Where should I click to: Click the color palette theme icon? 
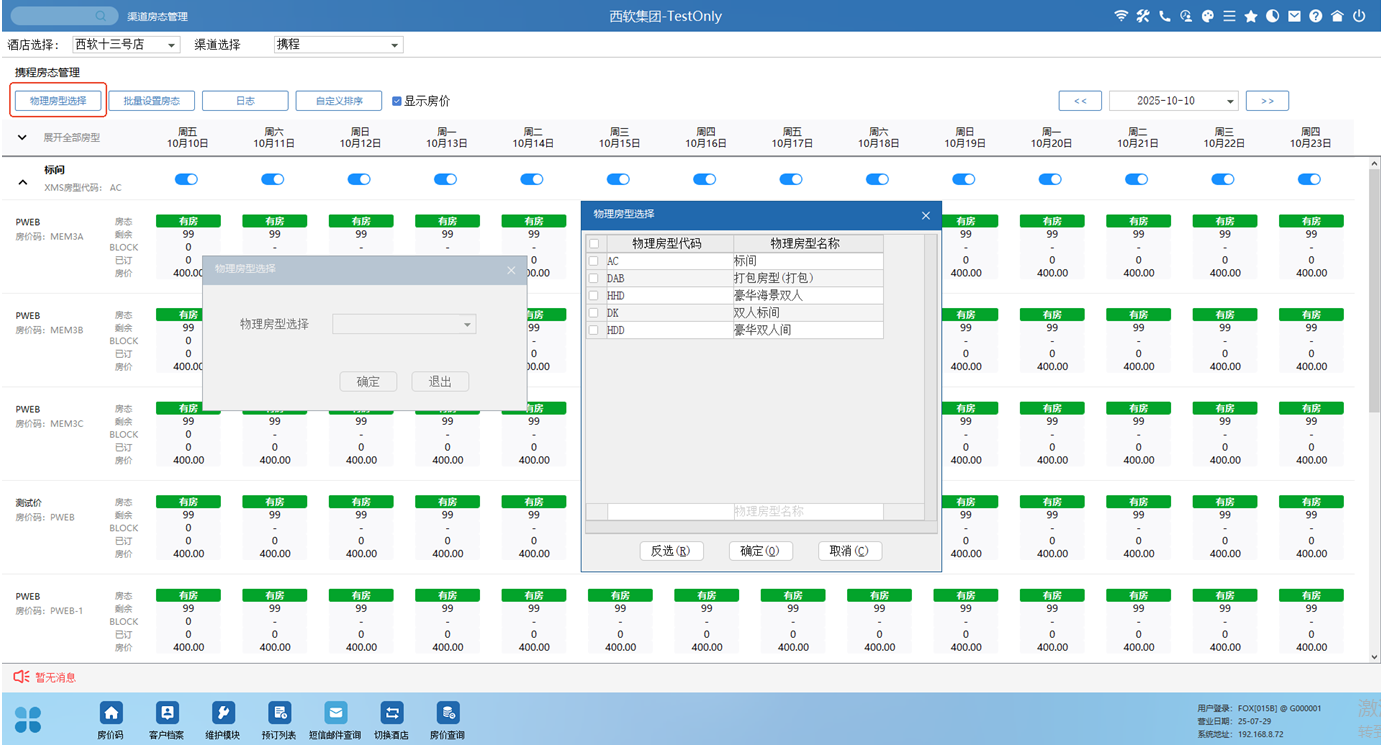click(1207, 16)
